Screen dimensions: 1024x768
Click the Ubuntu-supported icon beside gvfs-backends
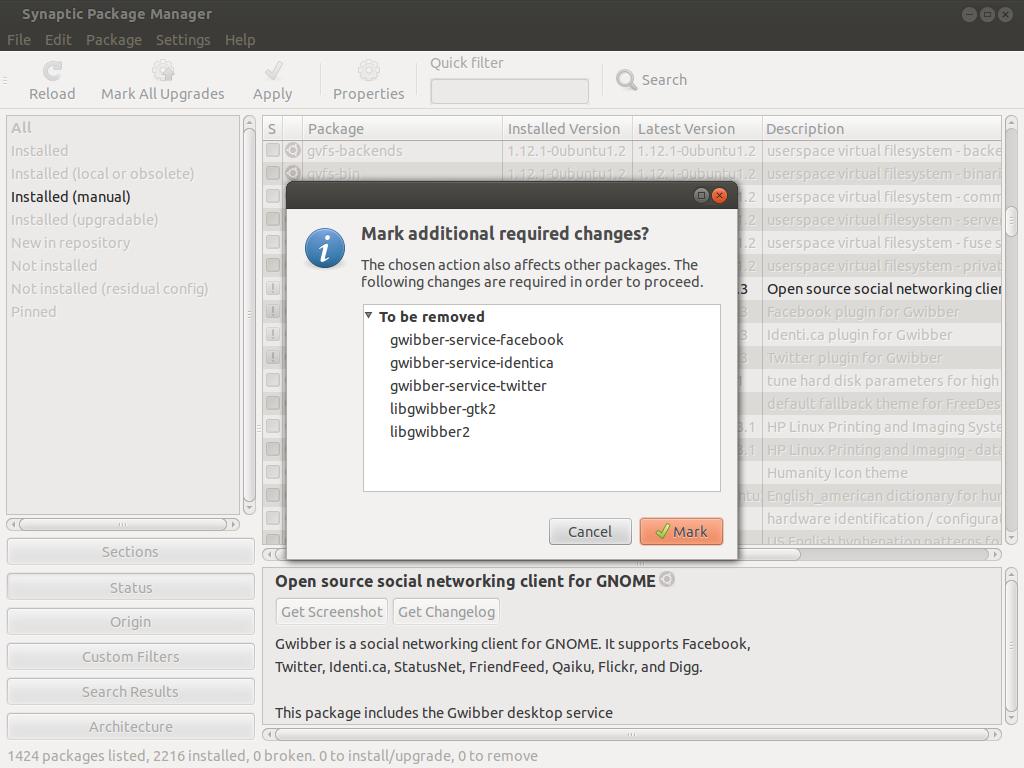[293, 151]
